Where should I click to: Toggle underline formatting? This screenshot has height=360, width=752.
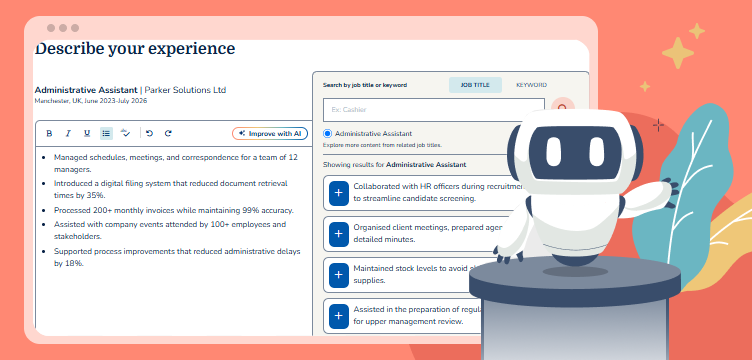(87, 134)
